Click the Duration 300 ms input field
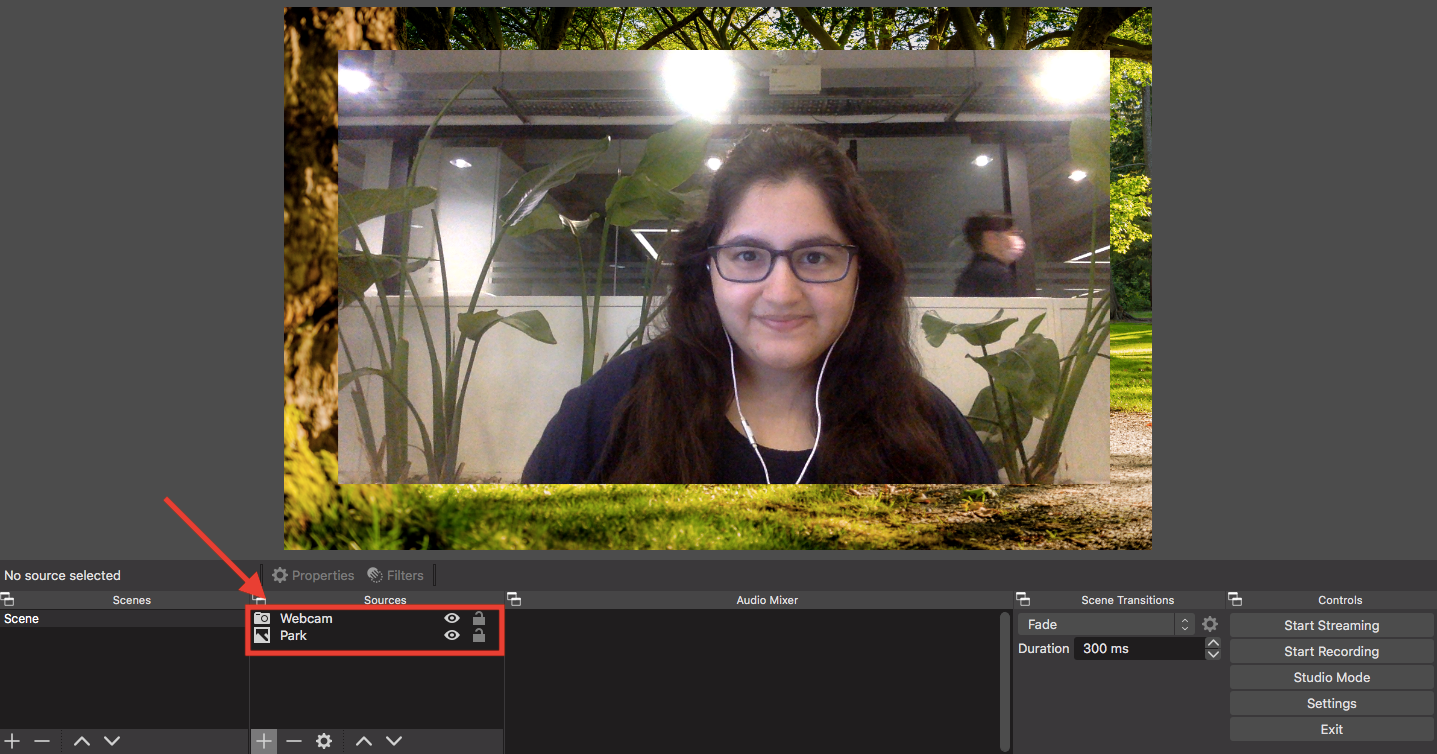 (x=1138, y=649)
